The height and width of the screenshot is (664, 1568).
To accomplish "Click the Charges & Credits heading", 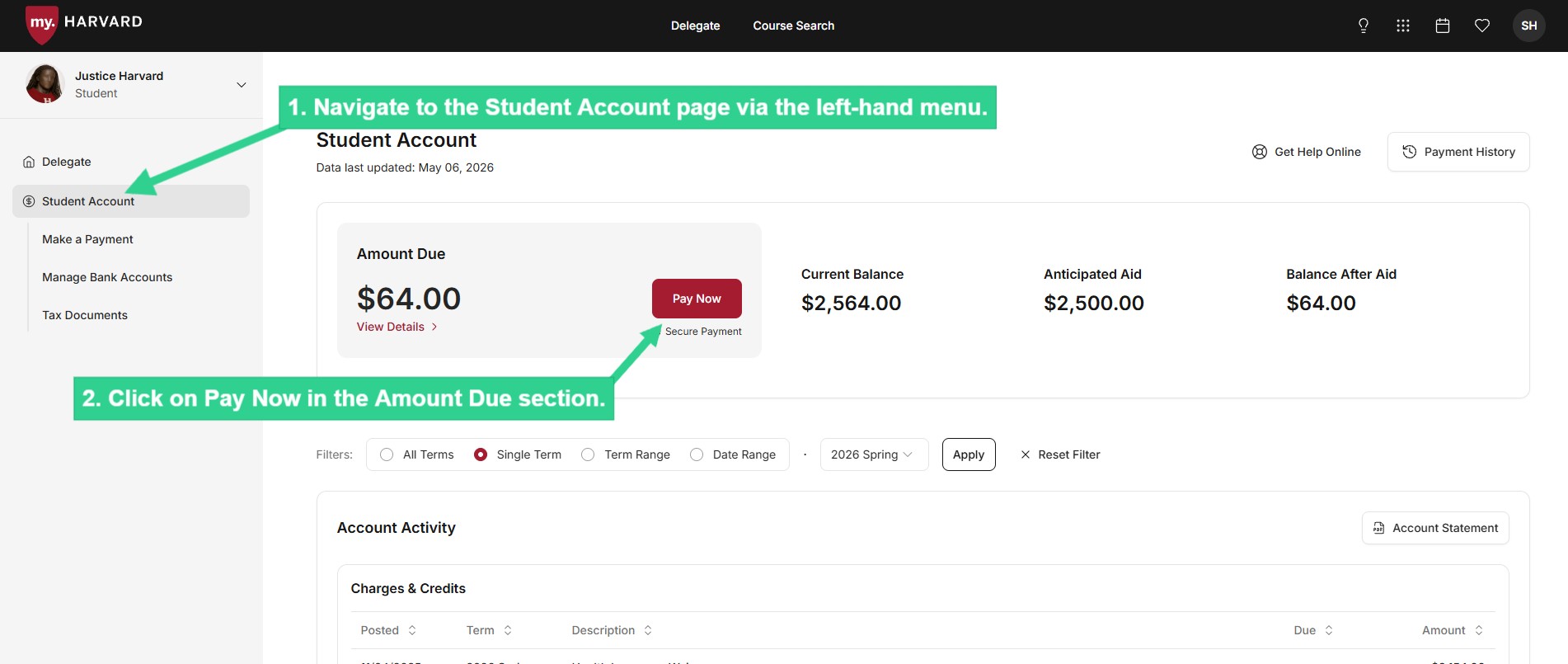I will point(408,588).
